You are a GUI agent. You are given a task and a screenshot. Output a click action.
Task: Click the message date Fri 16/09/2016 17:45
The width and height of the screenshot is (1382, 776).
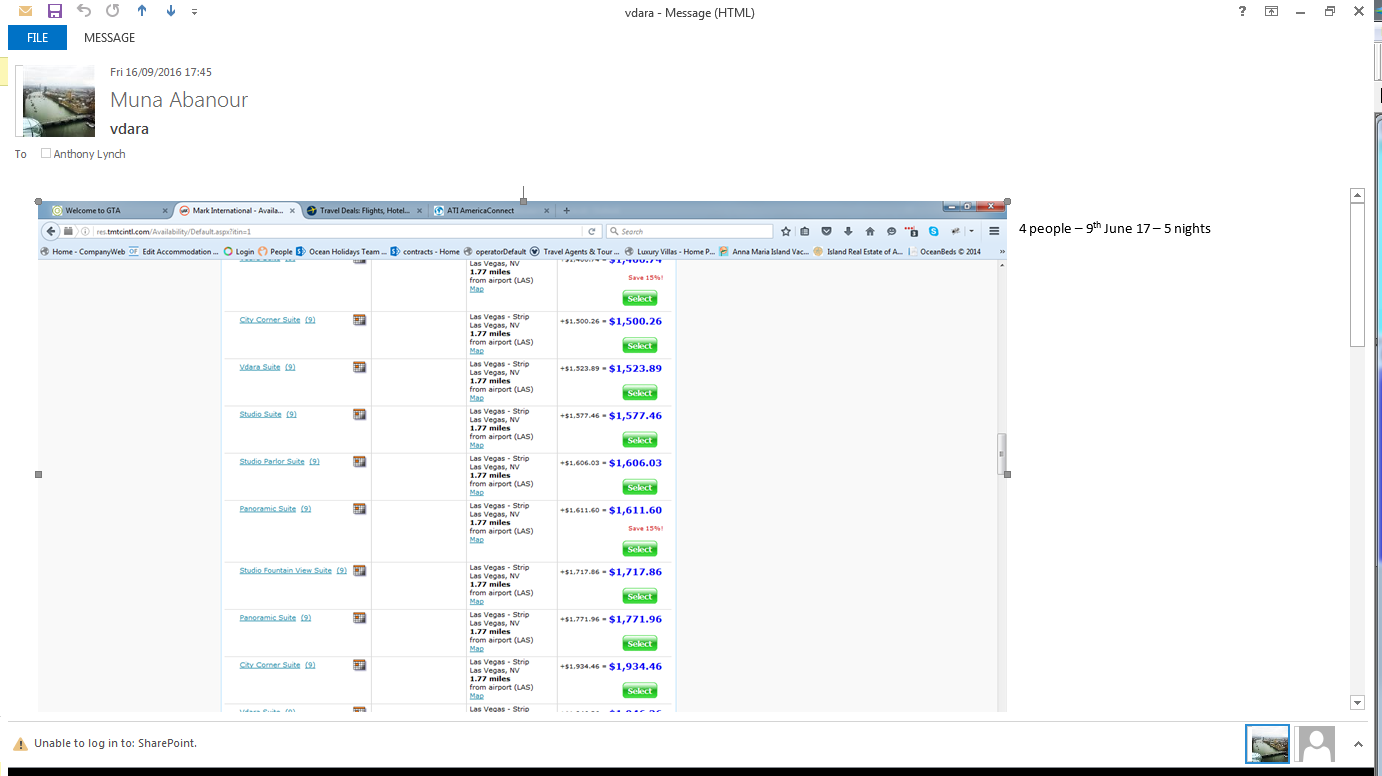(161, 72)
